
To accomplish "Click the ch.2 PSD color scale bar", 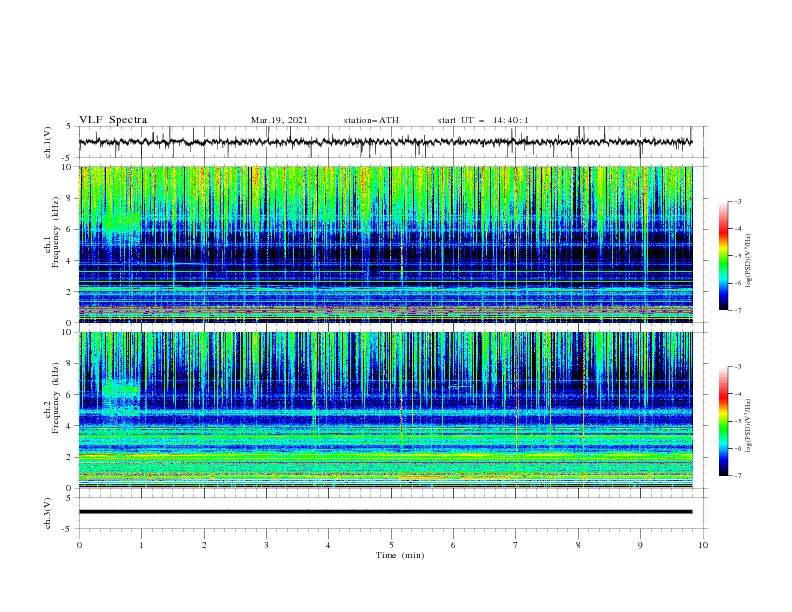I will (723, 421).
